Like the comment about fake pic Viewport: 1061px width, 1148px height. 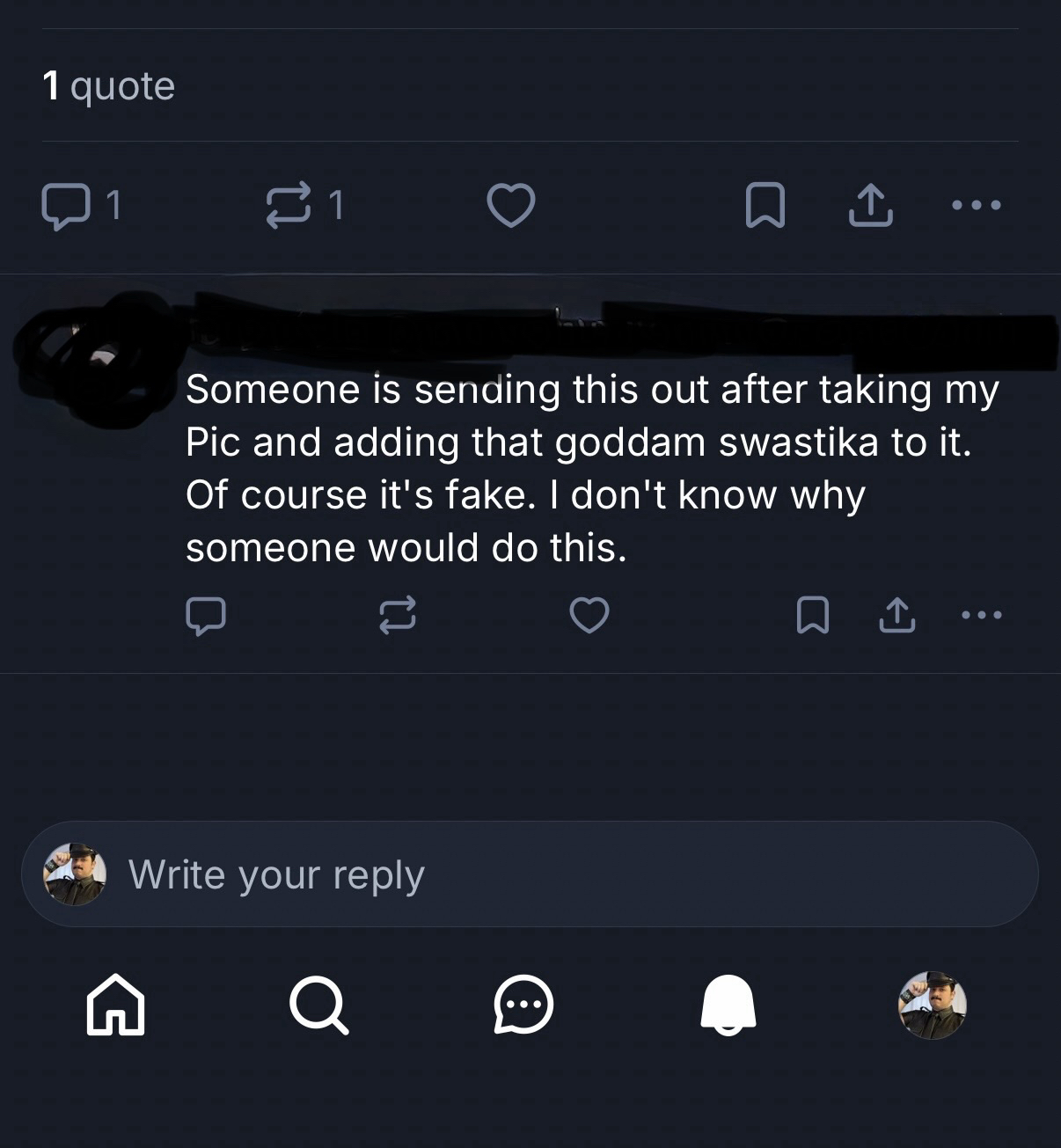pyautogui.click(x=589, y=615)
